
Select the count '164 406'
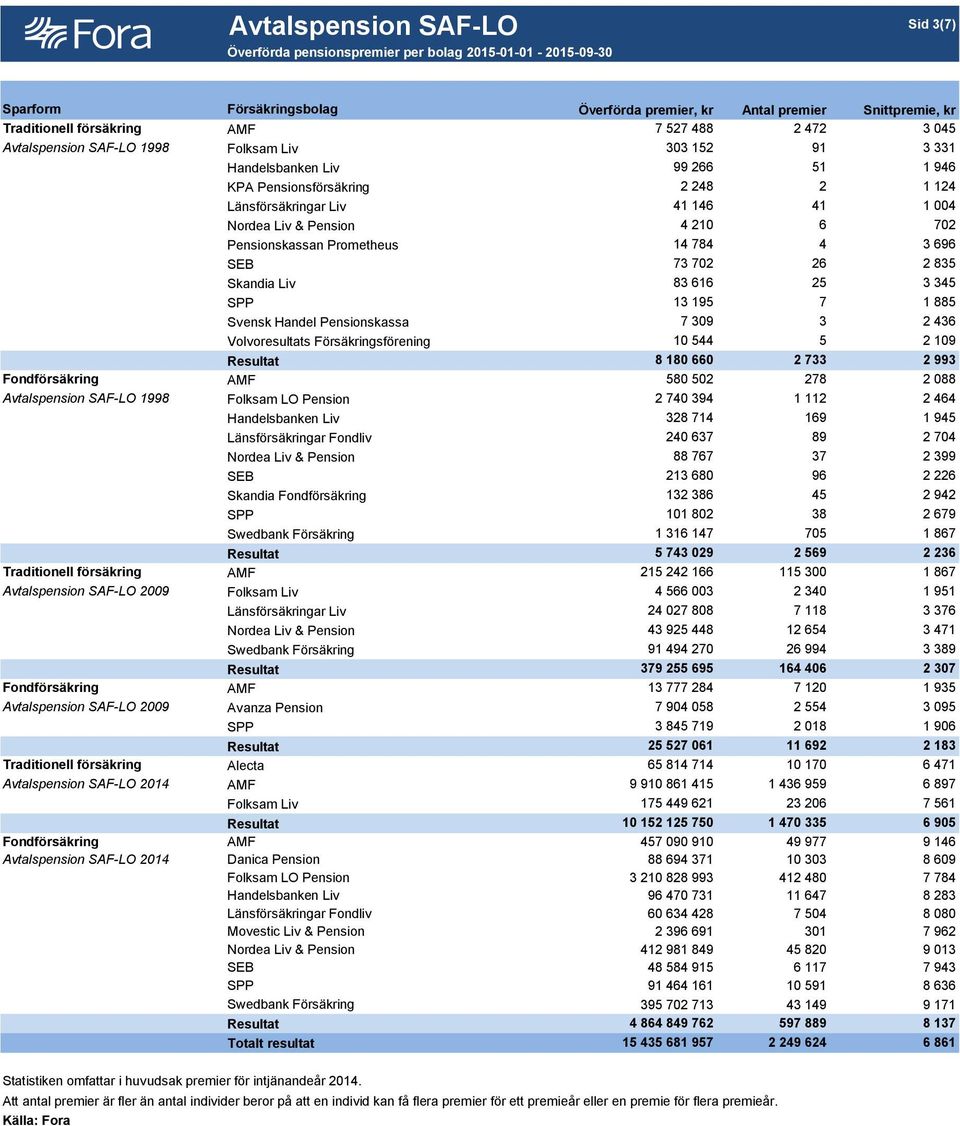802,669
